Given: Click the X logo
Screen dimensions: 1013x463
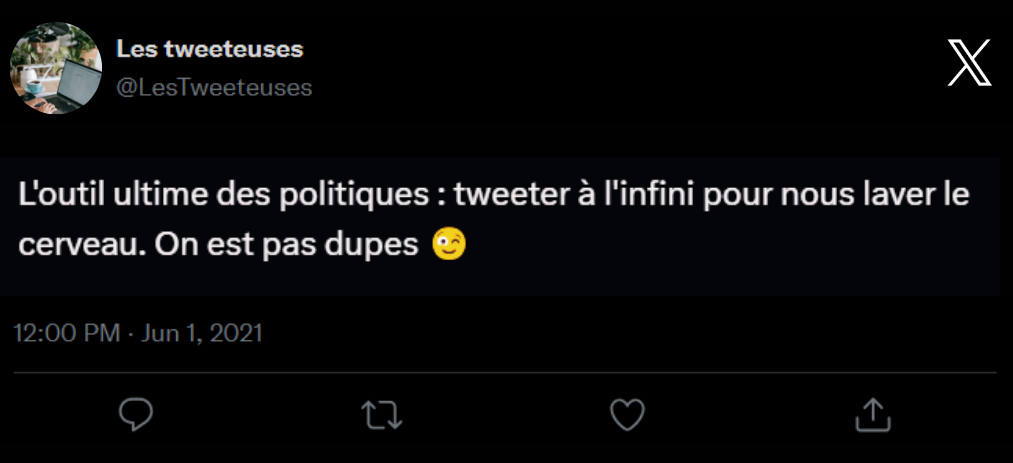Looking at the screenshot, I should (x=968, y=63).
